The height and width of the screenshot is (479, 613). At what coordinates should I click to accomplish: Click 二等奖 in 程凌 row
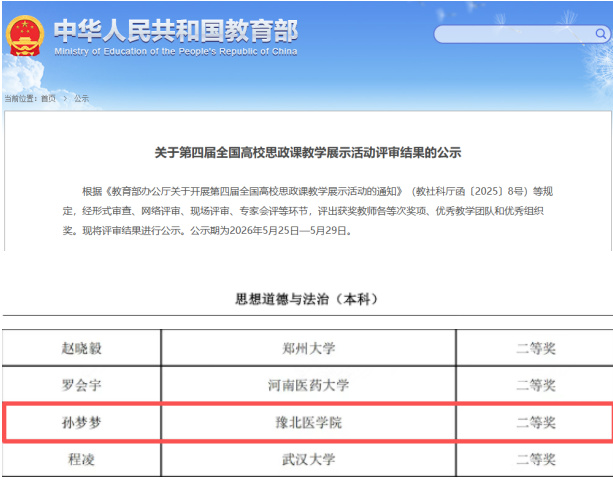536,459
